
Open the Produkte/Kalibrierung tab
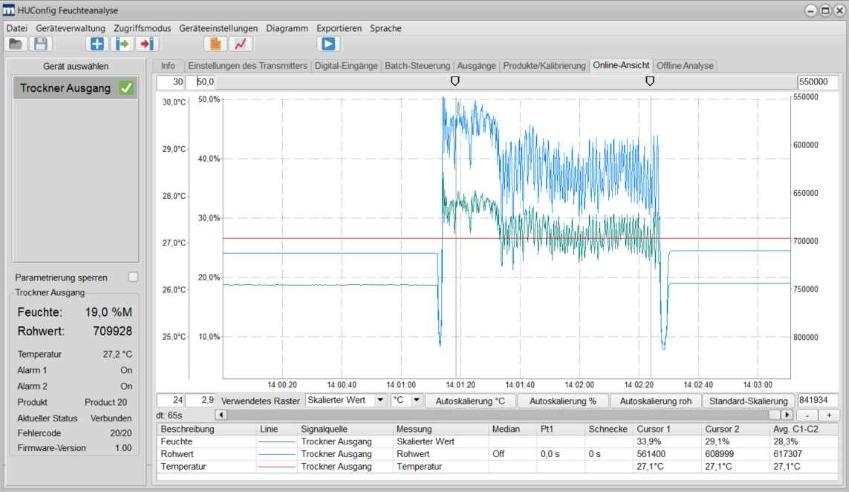tap(544, 66)
